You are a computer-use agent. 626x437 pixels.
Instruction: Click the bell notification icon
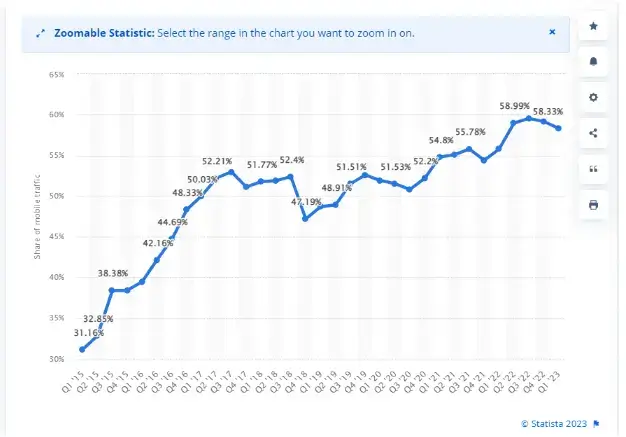click(593, 62)
